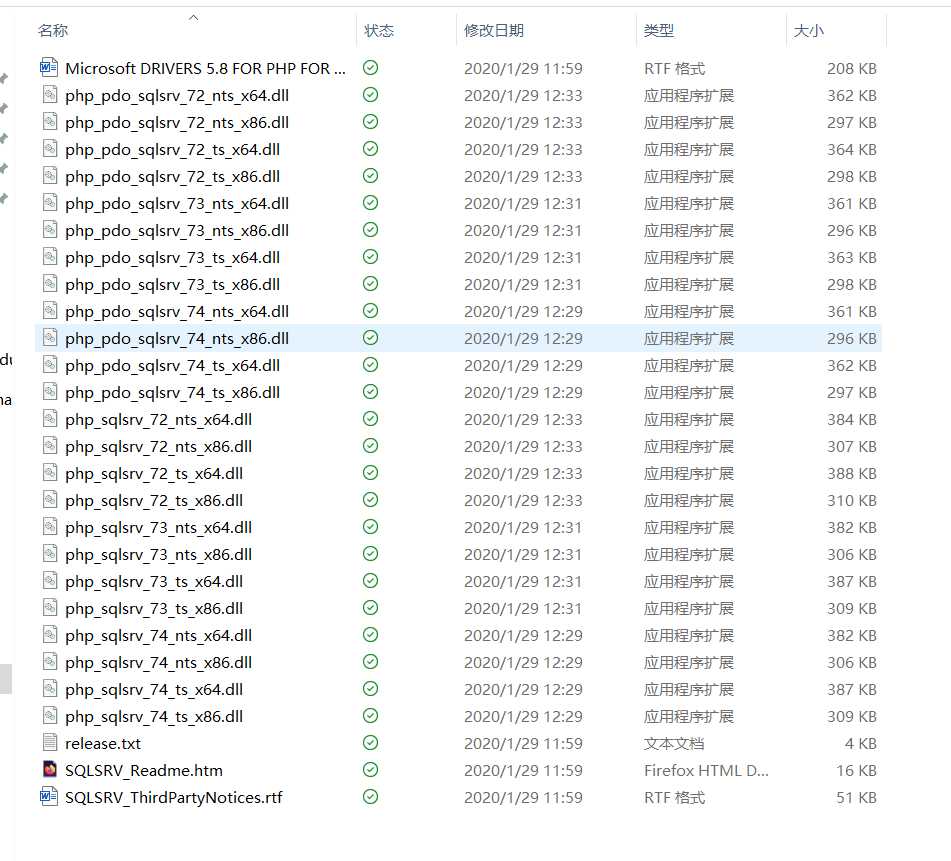
Task: Click the file icon of php_sqlsrv_73_ts_x86.dll
Action: click(50, 608)
